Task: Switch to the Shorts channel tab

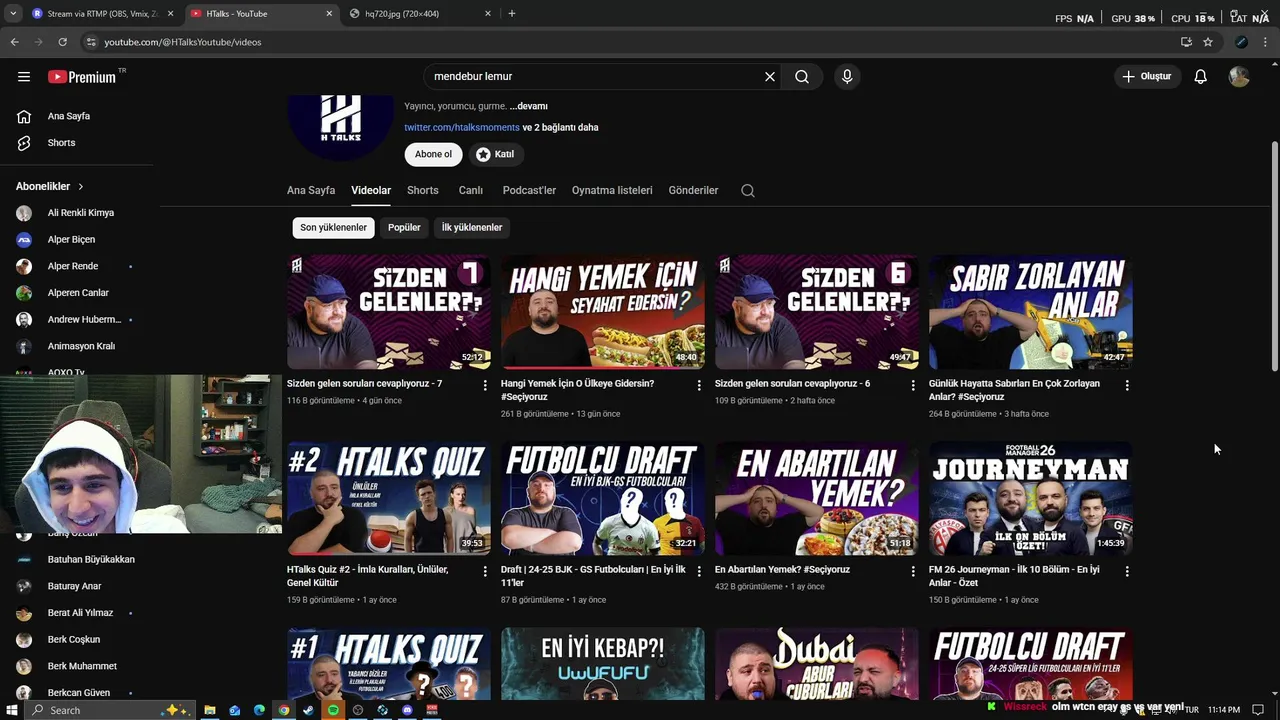Action: (423, 190)
